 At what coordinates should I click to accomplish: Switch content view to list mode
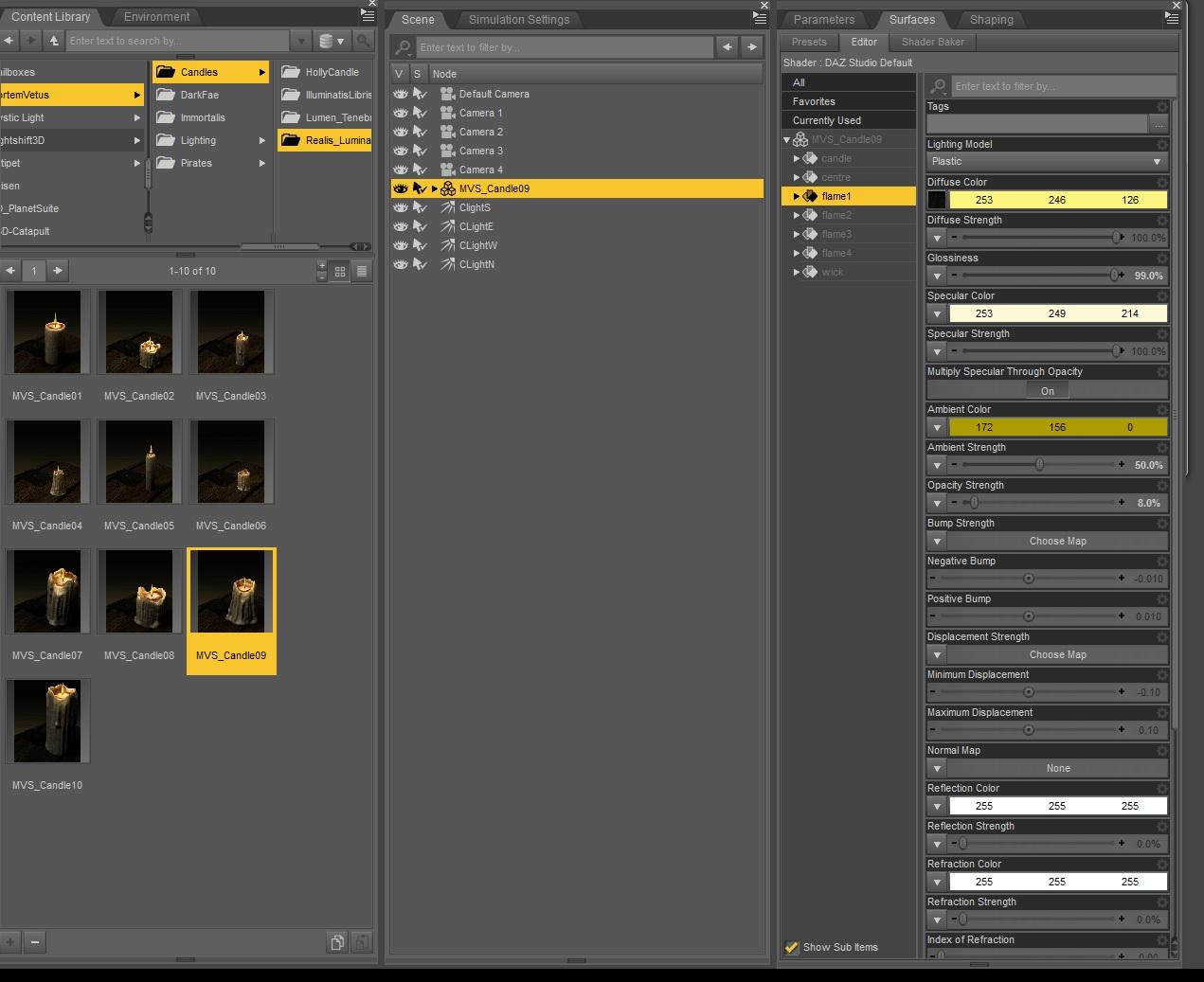click(361, 271)
